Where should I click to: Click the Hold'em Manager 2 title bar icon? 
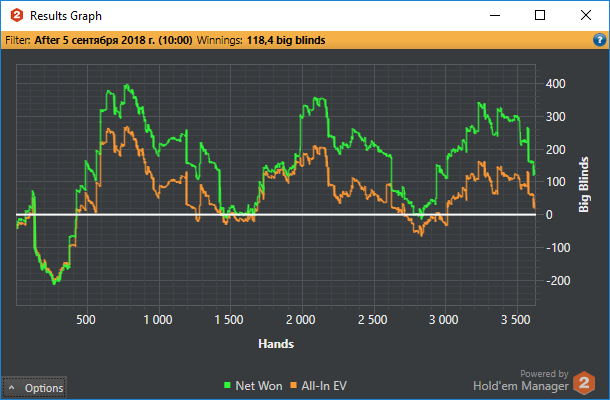point(17,16)
